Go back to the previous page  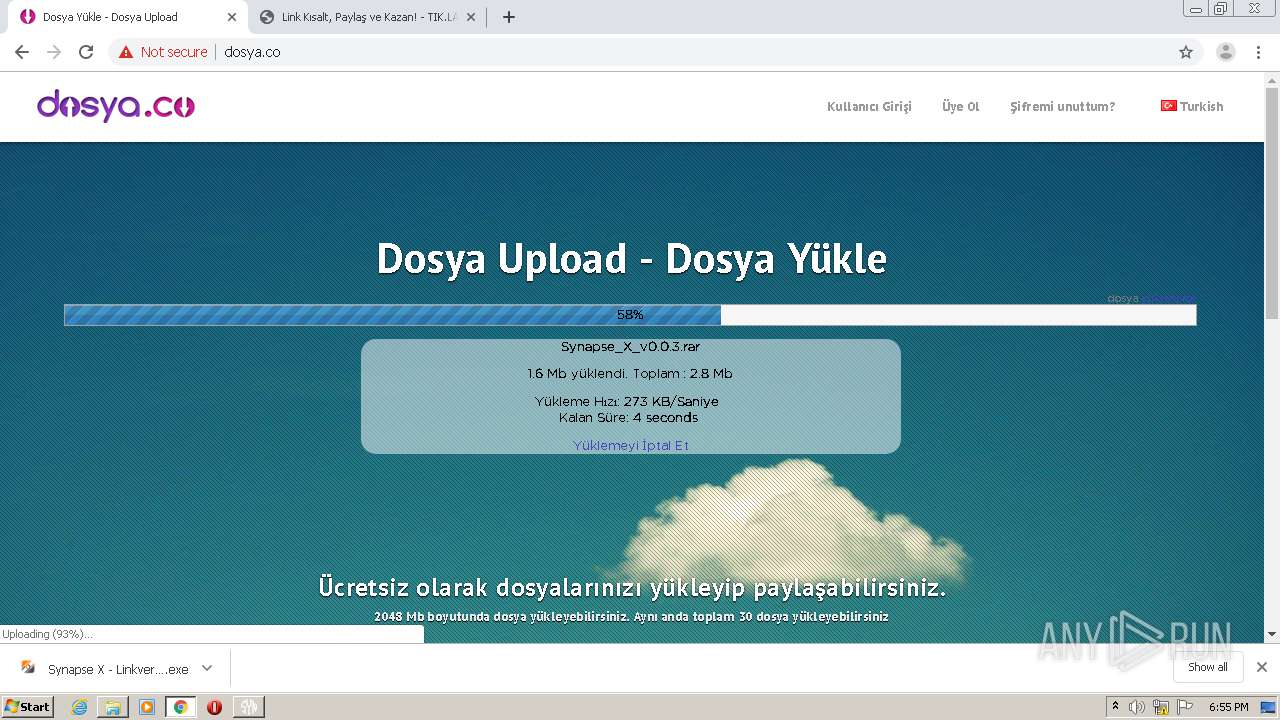click(x=22, y=52)
